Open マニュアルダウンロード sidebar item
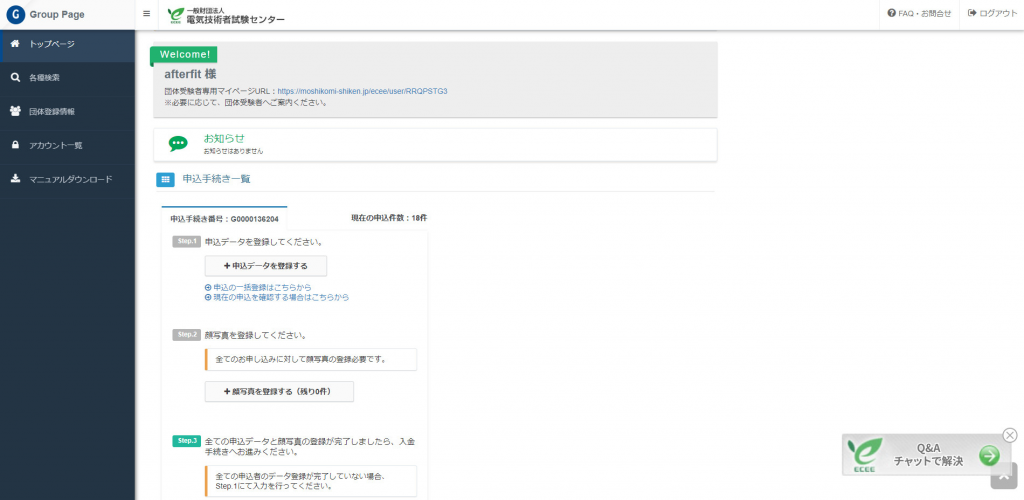The width and height of the screenshot is (1024, 500). 71,180
